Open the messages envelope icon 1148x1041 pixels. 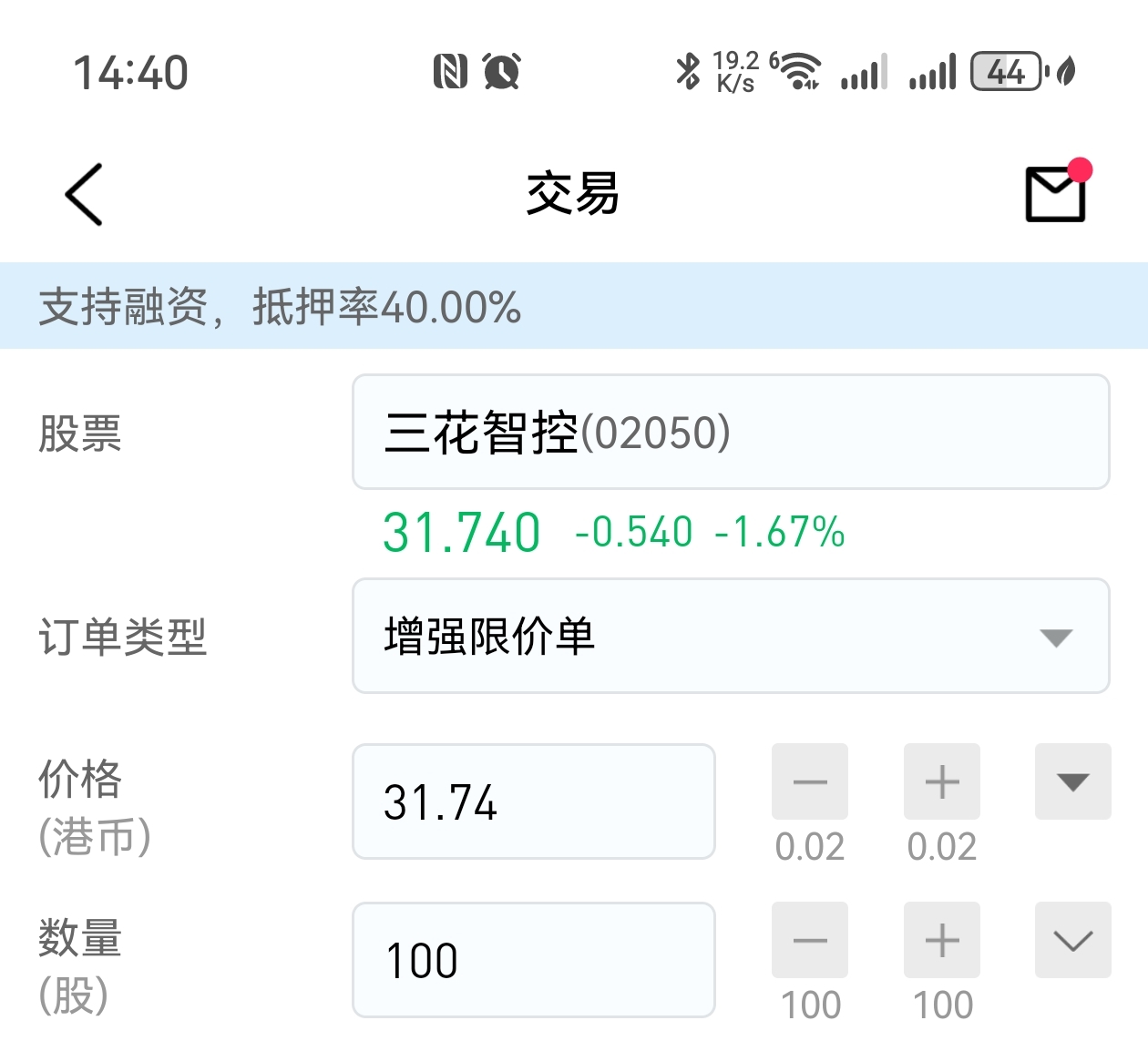click(1057, 192)
